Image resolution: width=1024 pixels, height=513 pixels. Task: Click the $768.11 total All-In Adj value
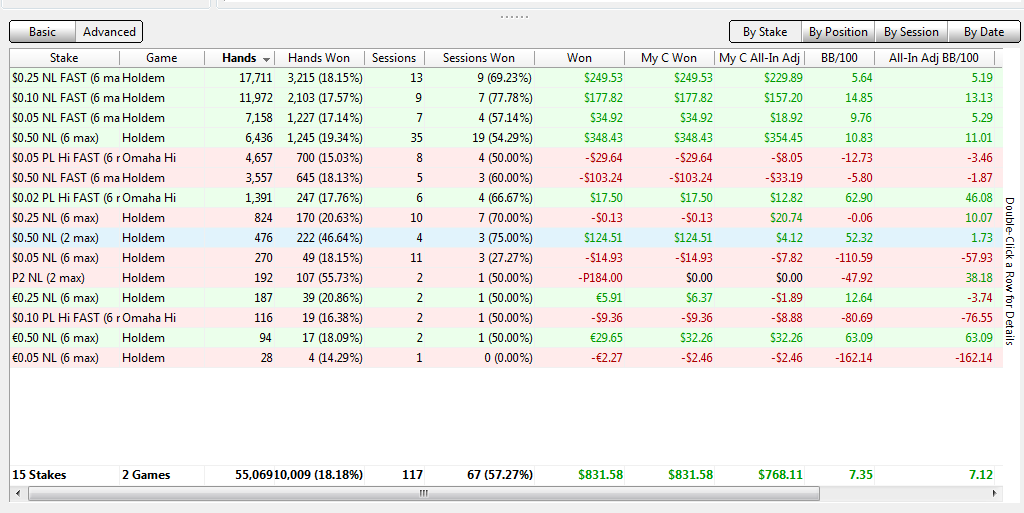pyautogui.click(x=780, y=474)
